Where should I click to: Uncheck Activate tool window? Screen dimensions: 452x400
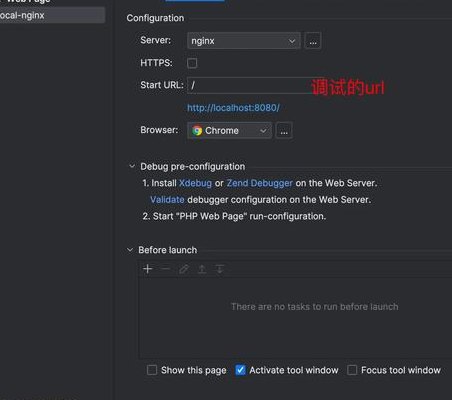tap(240, 370)
